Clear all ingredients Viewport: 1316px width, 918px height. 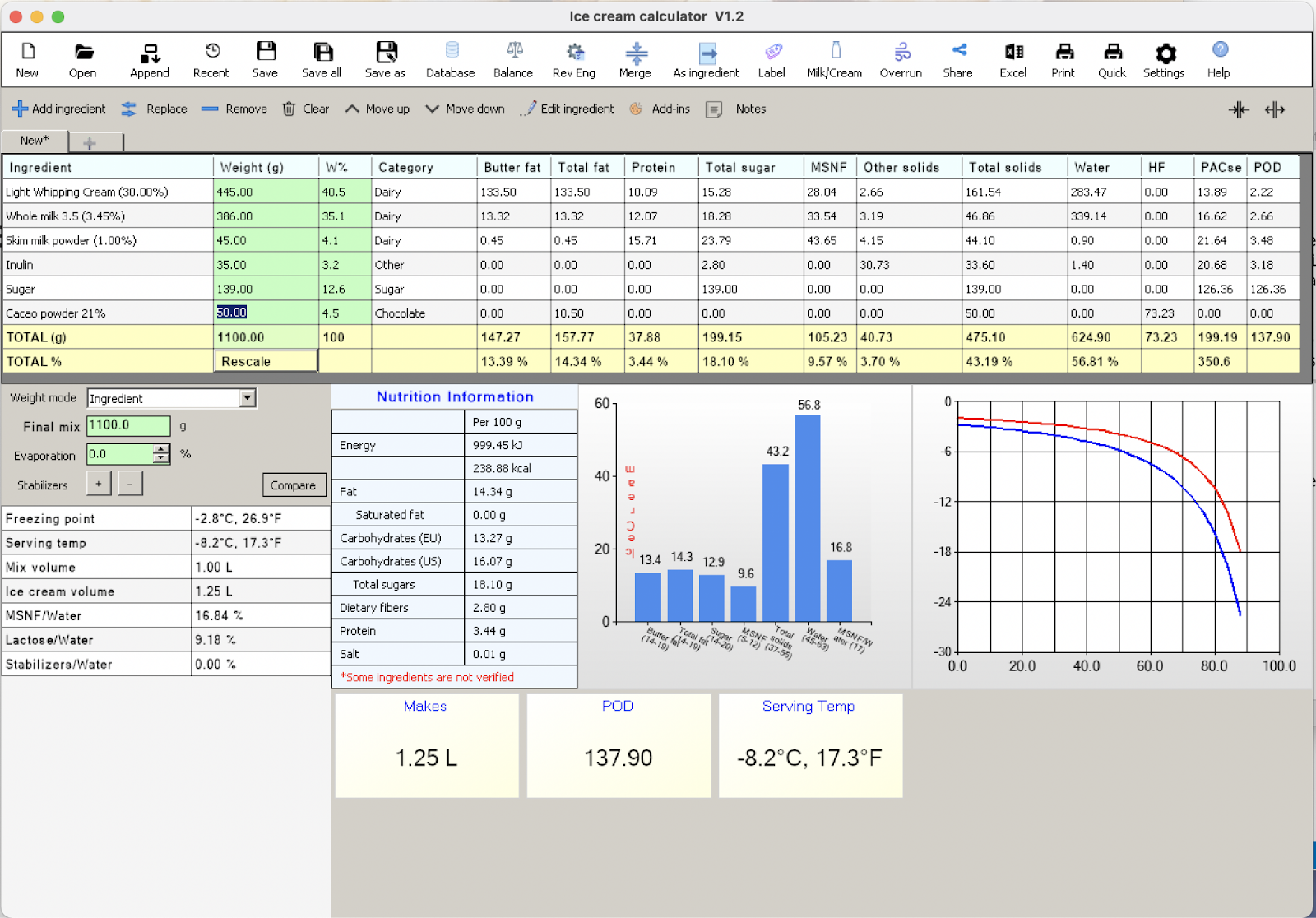point(306,109)
